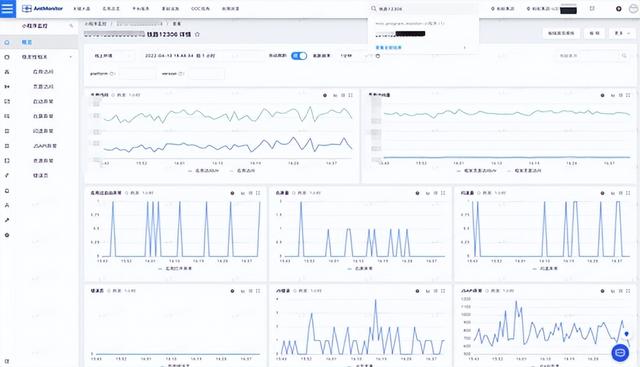
Task: Click the magnifier icon in the sidebar header
Action: [71, 26]
